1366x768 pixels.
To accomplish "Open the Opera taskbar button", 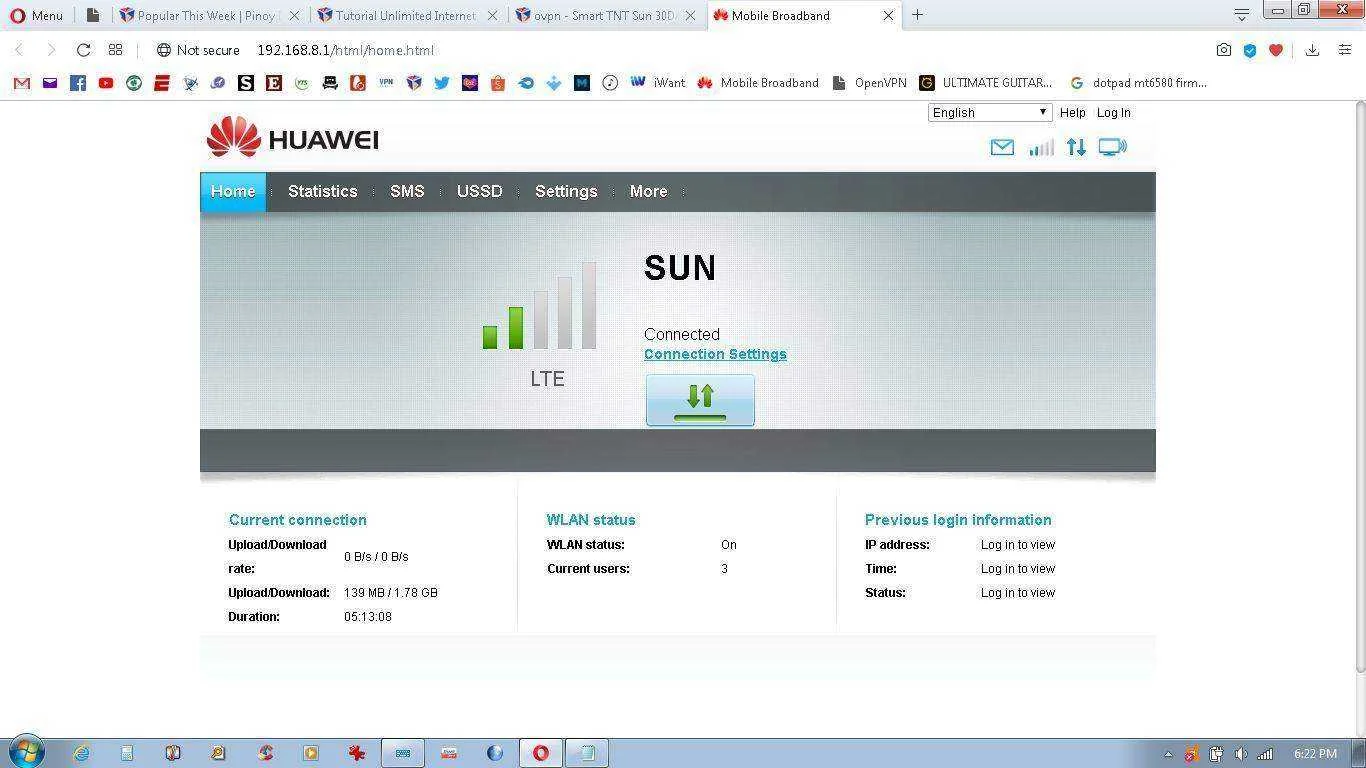I will coord(540,753).
